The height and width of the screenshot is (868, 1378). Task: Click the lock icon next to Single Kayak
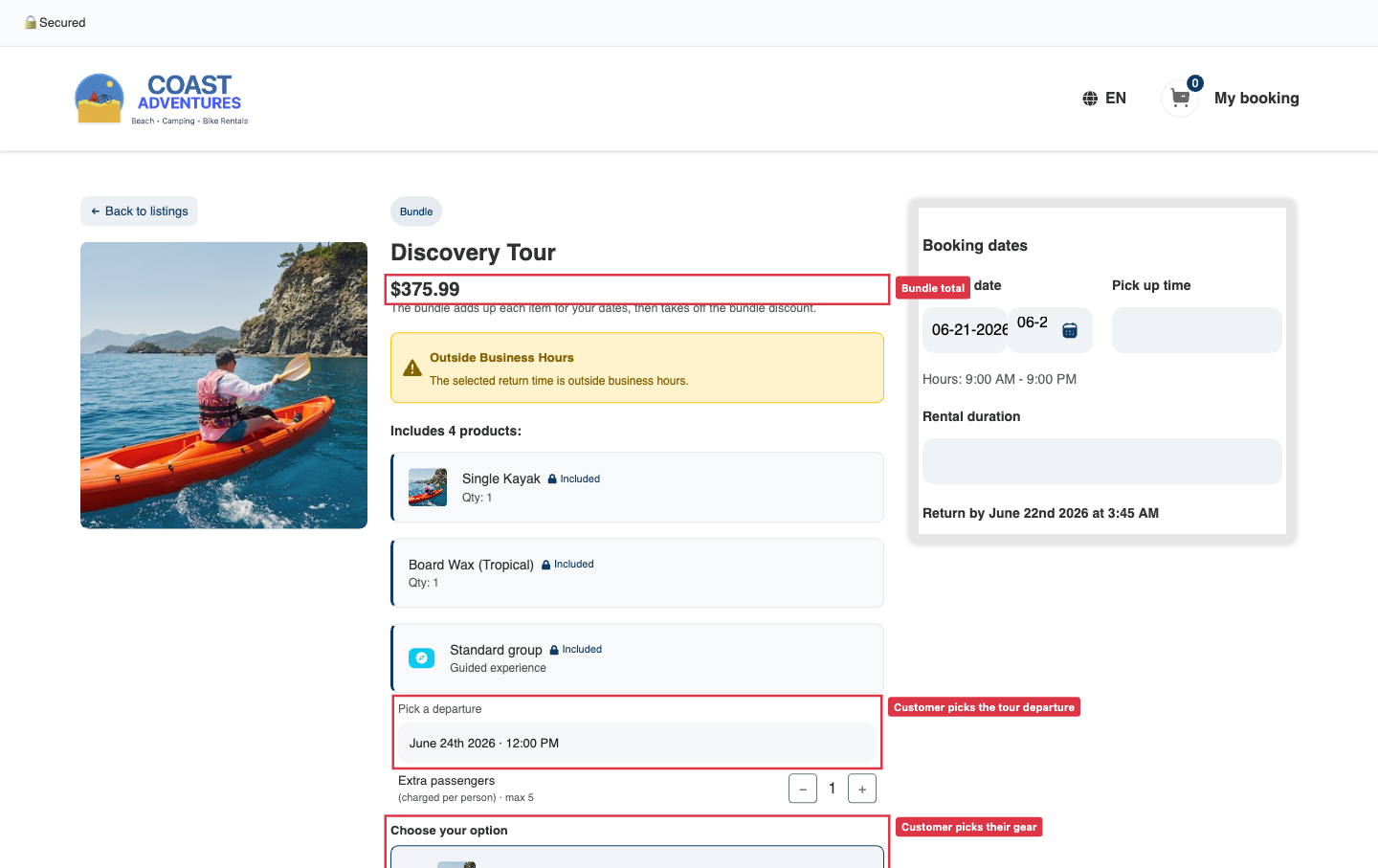point(552,479)
